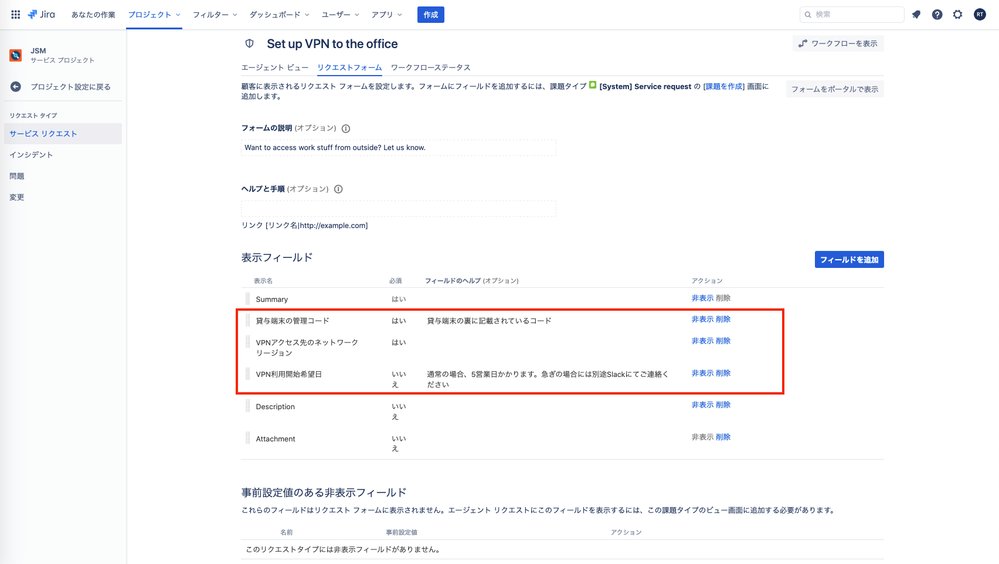This screenshot has width=999, height=564.
Task: Click the Attachment field name
Action: click(x=275, y=439)
